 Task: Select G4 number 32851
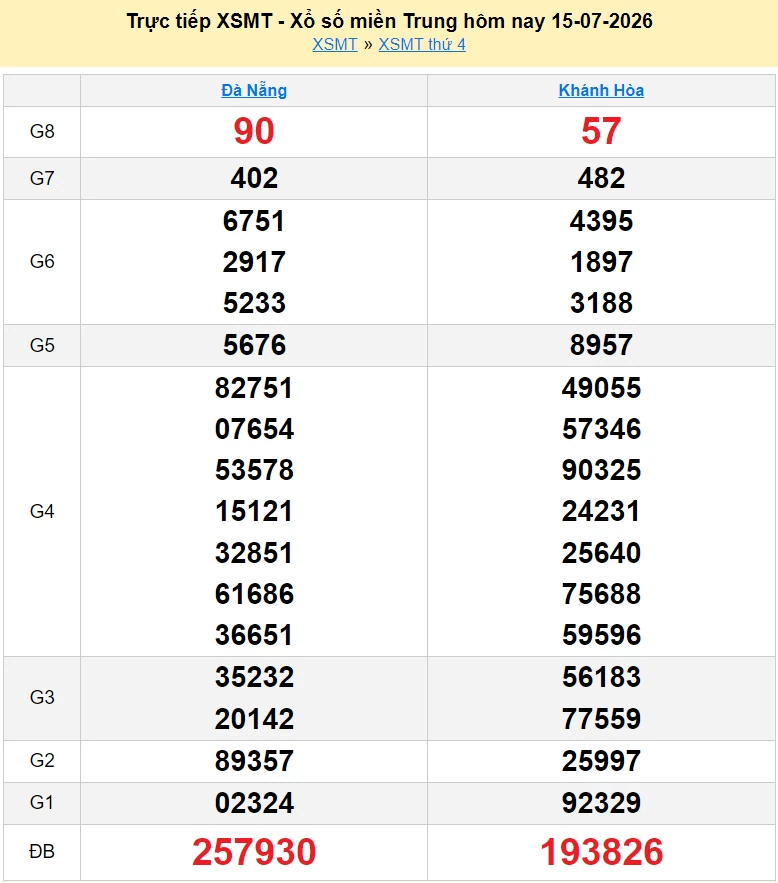click(254, 553)
